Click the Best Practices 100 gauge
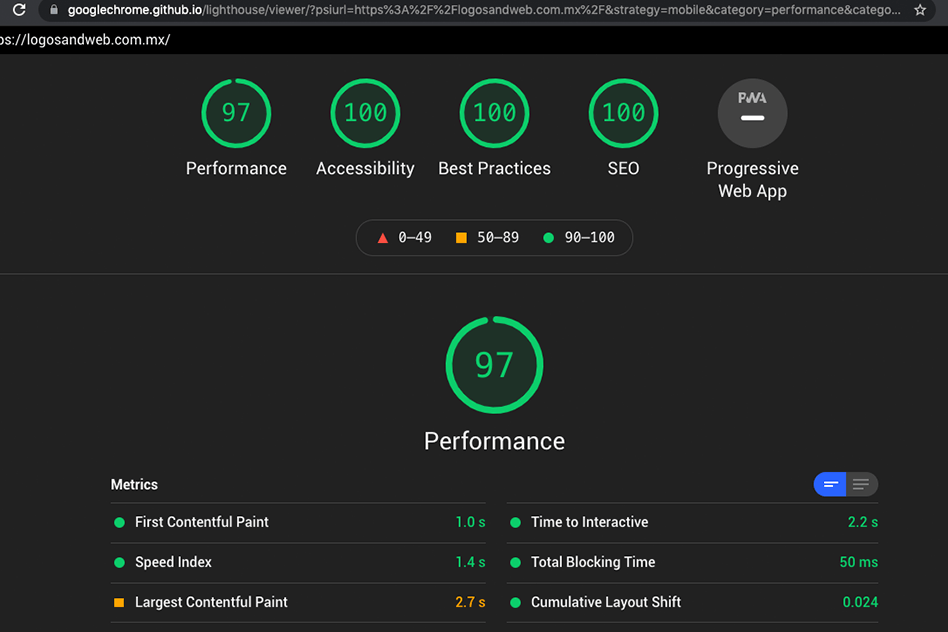This screenshot has width=948, height=632. tap(494, 113)
